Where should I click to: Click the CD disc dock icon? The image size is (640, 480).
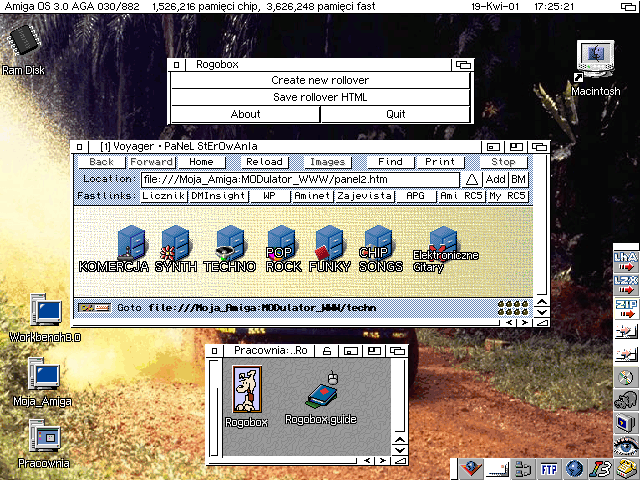(x=626, y=378)
